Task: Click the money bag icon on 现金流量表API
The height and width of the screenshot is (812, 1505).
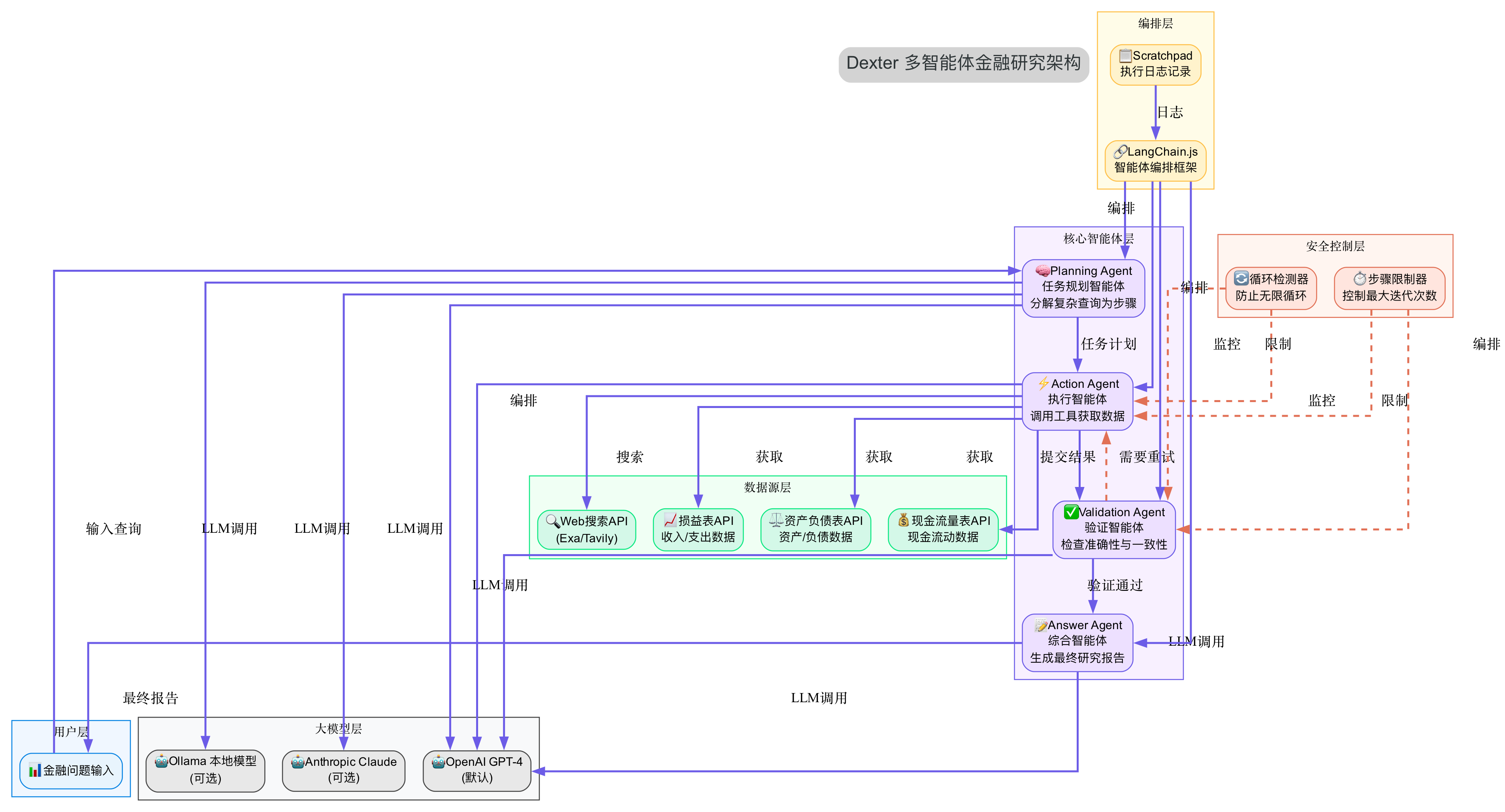Action: (x=903, y=521)
